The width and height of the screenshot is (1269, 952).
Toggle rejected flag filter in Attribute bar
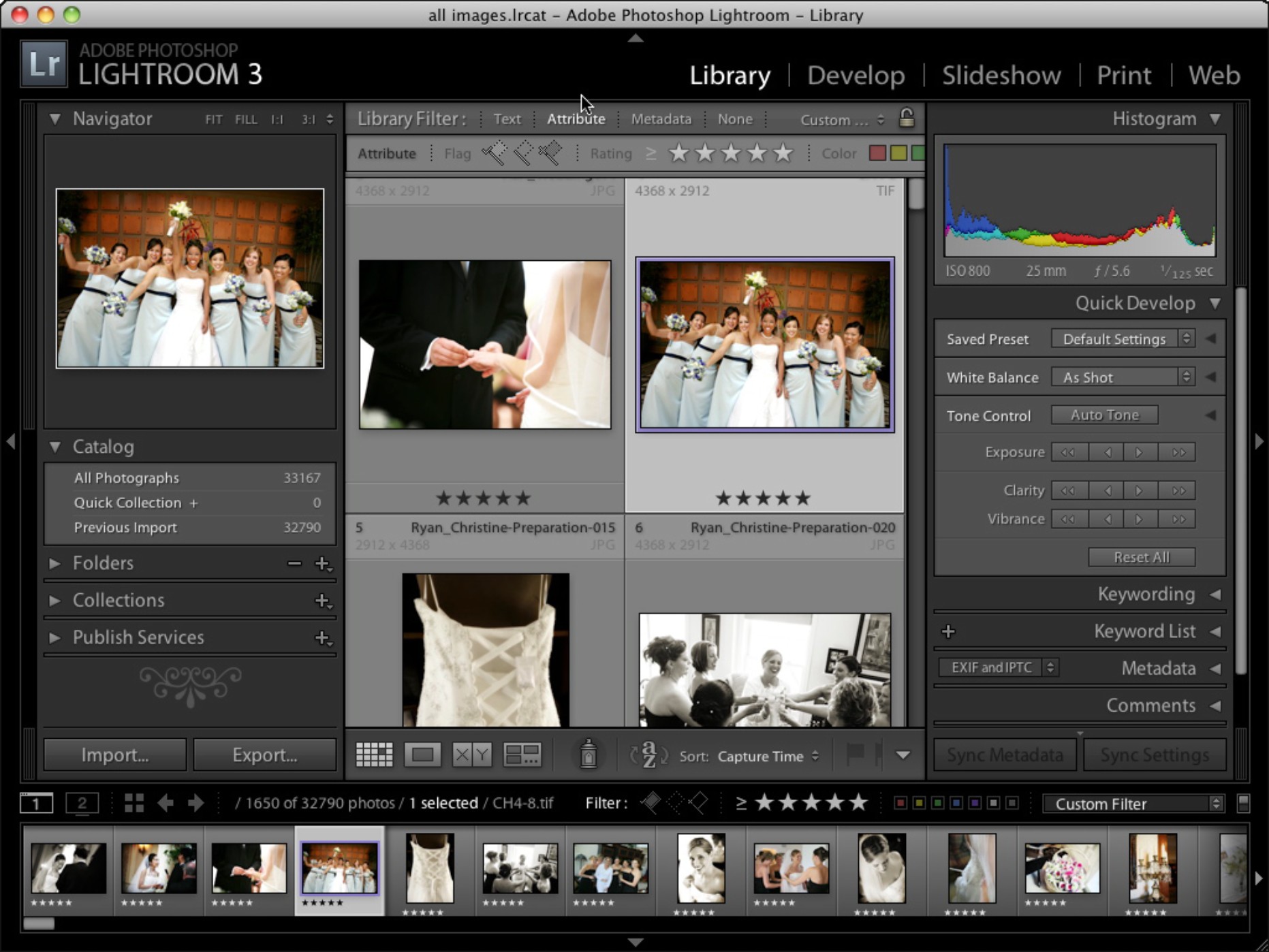click(x=550, y=153)
